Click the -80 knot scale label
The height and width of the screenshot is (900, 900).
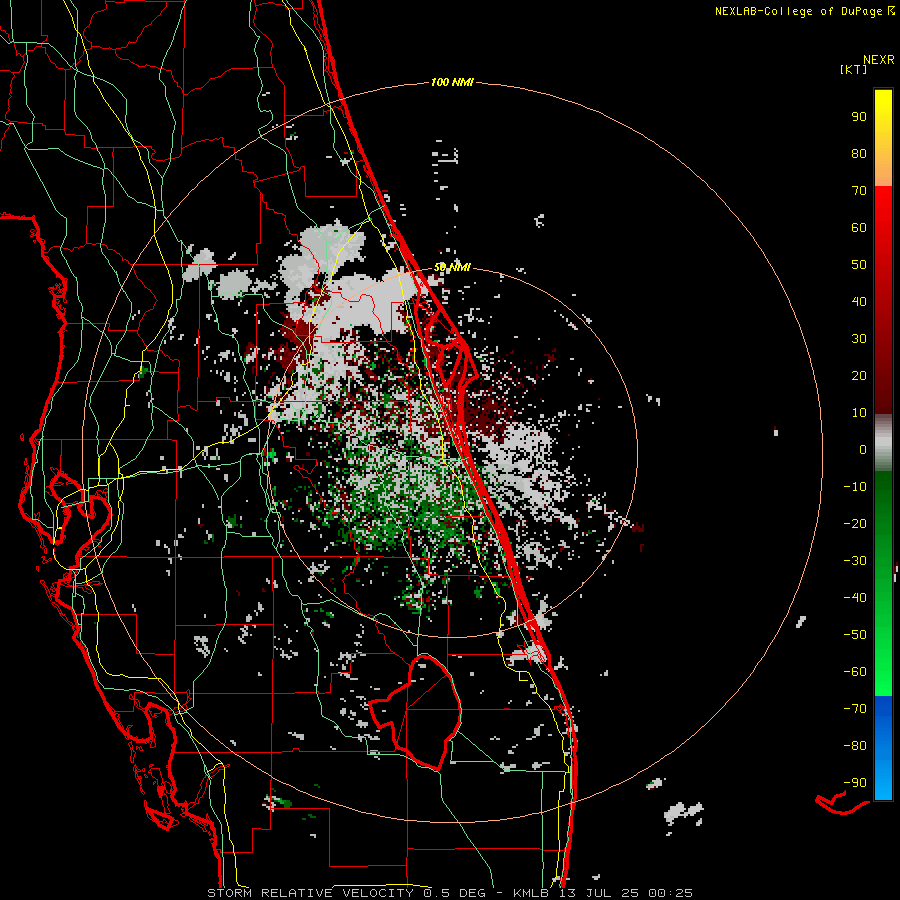(x=855, y=746)
